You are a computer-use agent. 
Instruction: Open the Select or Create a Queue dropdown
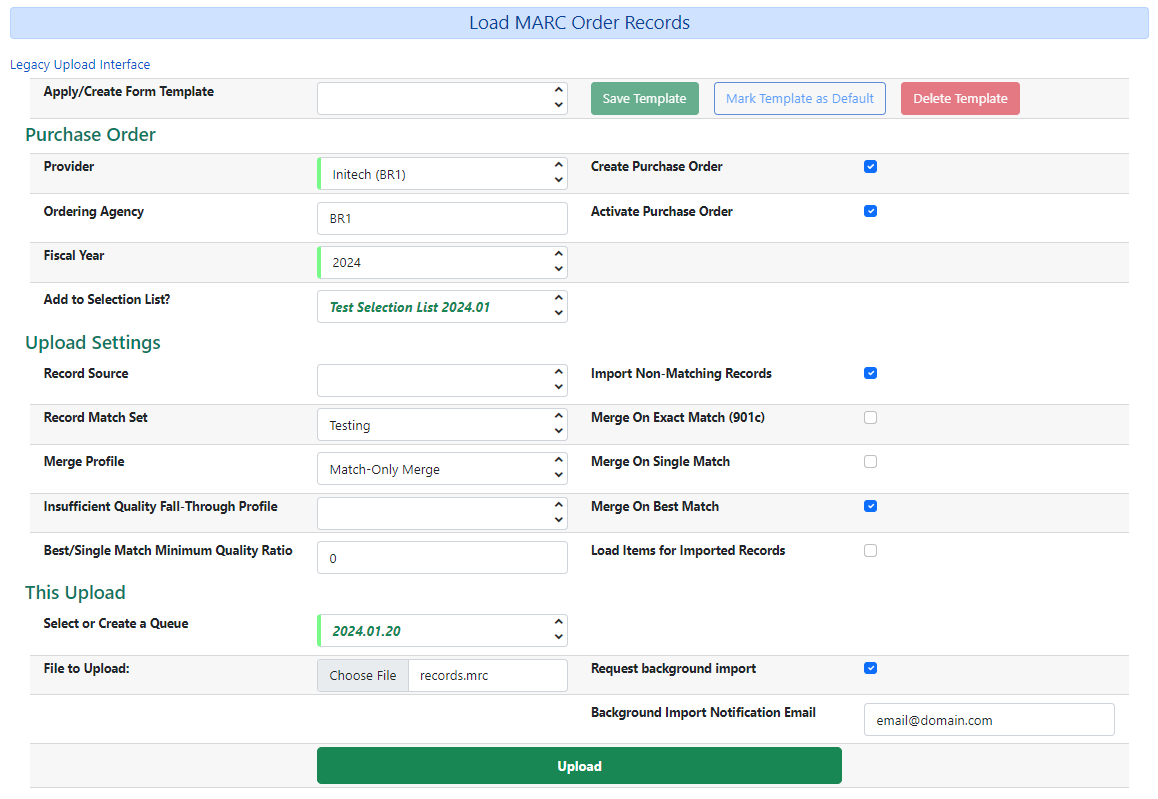[x=442, y=630]
